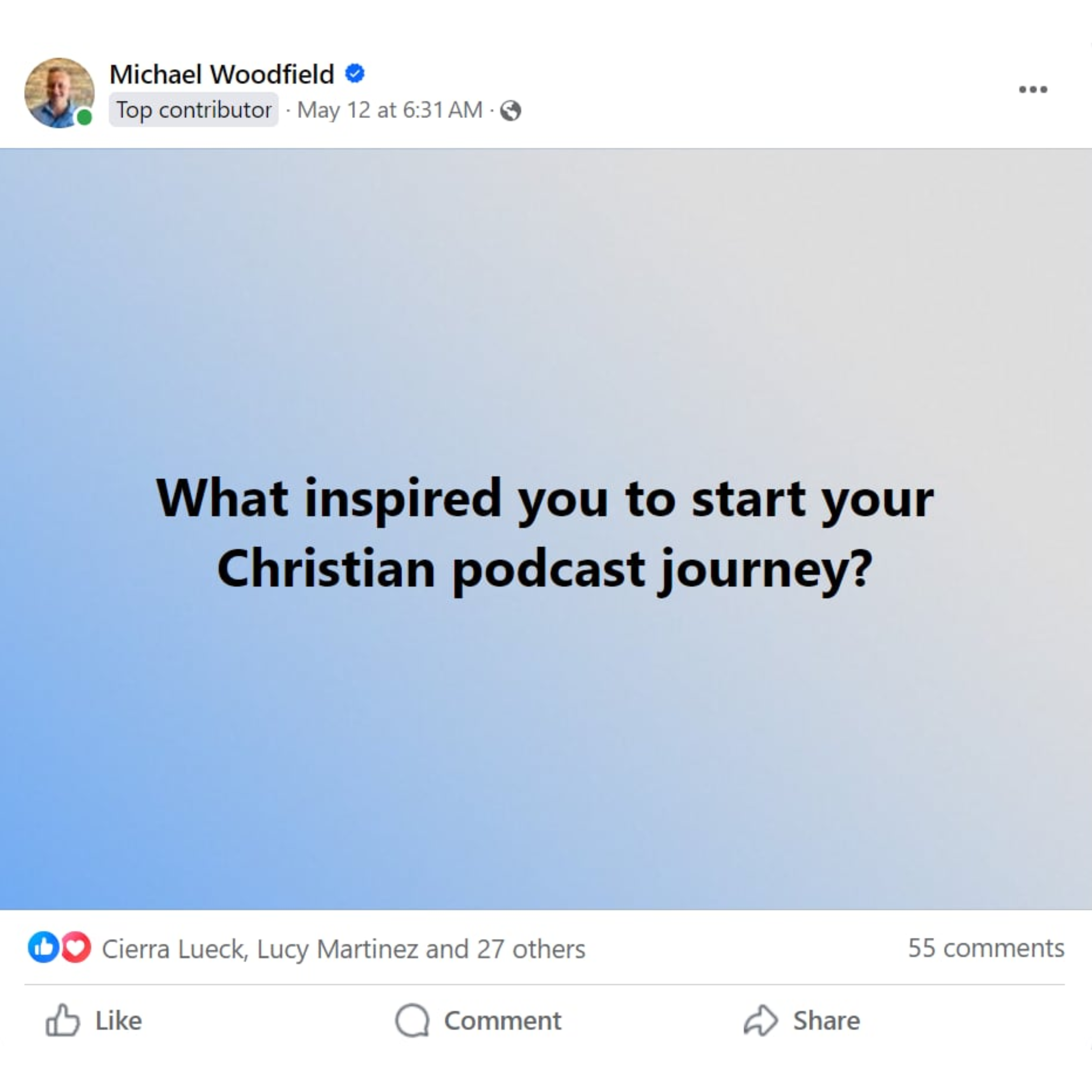Image resolution: width=1092 pixels, height=1092 pixels.
Task: Click the Michael Woodfield name link
Action: pyautogui.click(x=222, y=74)
